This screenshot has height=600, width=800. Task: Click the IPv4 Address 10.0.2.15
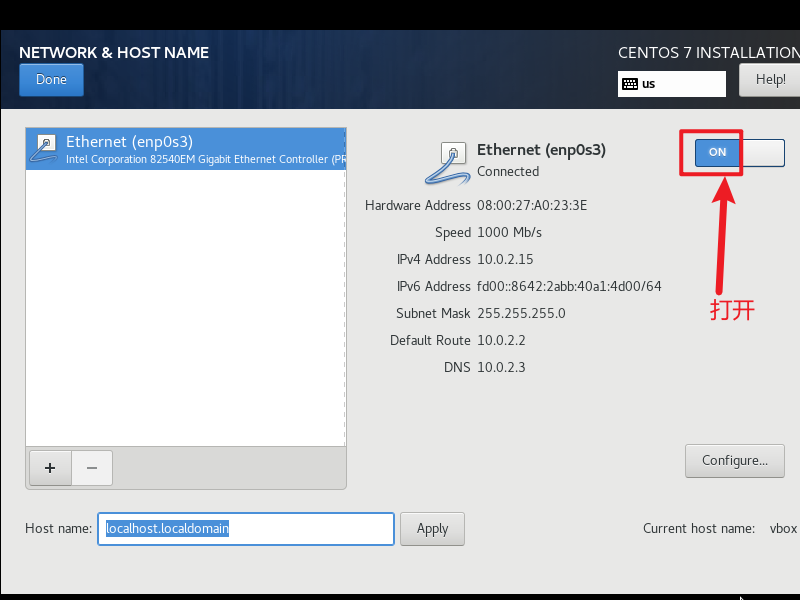click(505, 260)
